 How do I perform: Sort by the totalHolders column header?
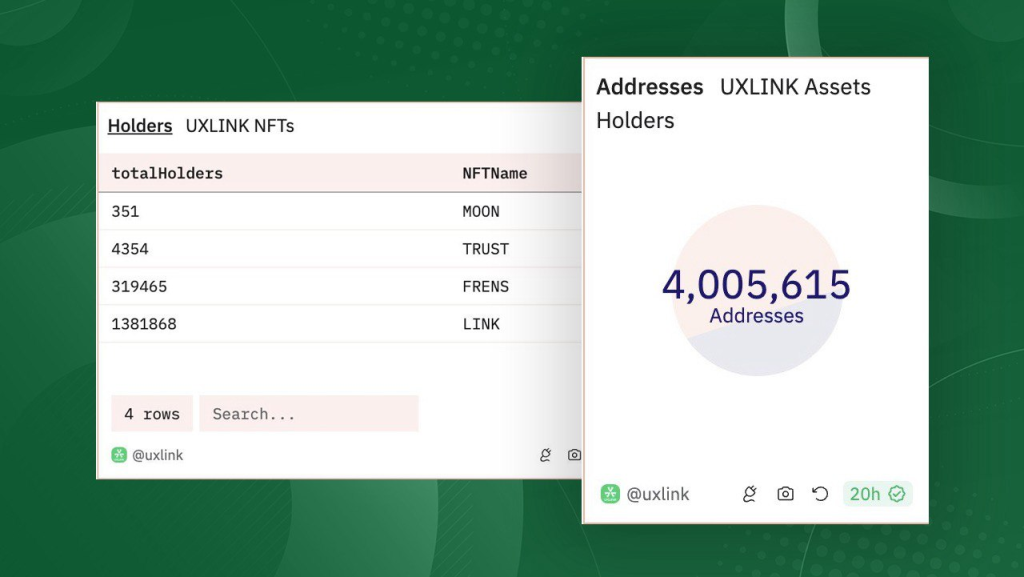pyautogui.click(x=167, y=173)
